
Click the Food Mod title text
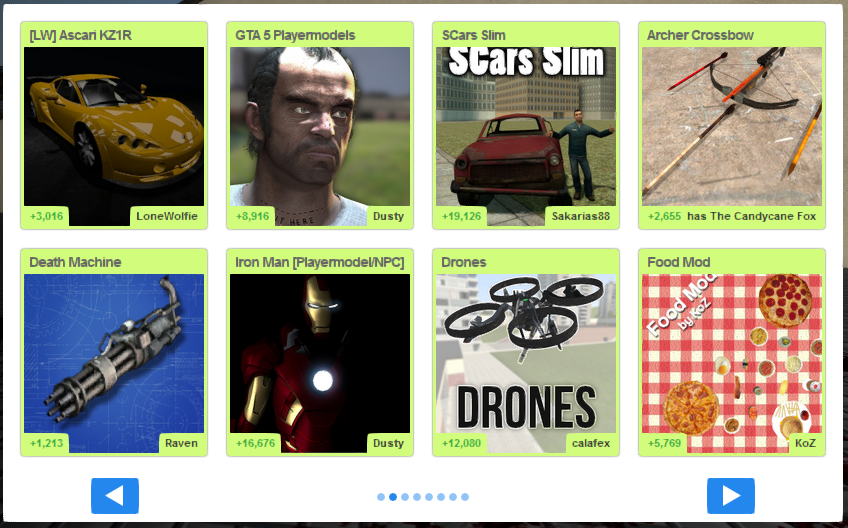(x=678, y=262)
